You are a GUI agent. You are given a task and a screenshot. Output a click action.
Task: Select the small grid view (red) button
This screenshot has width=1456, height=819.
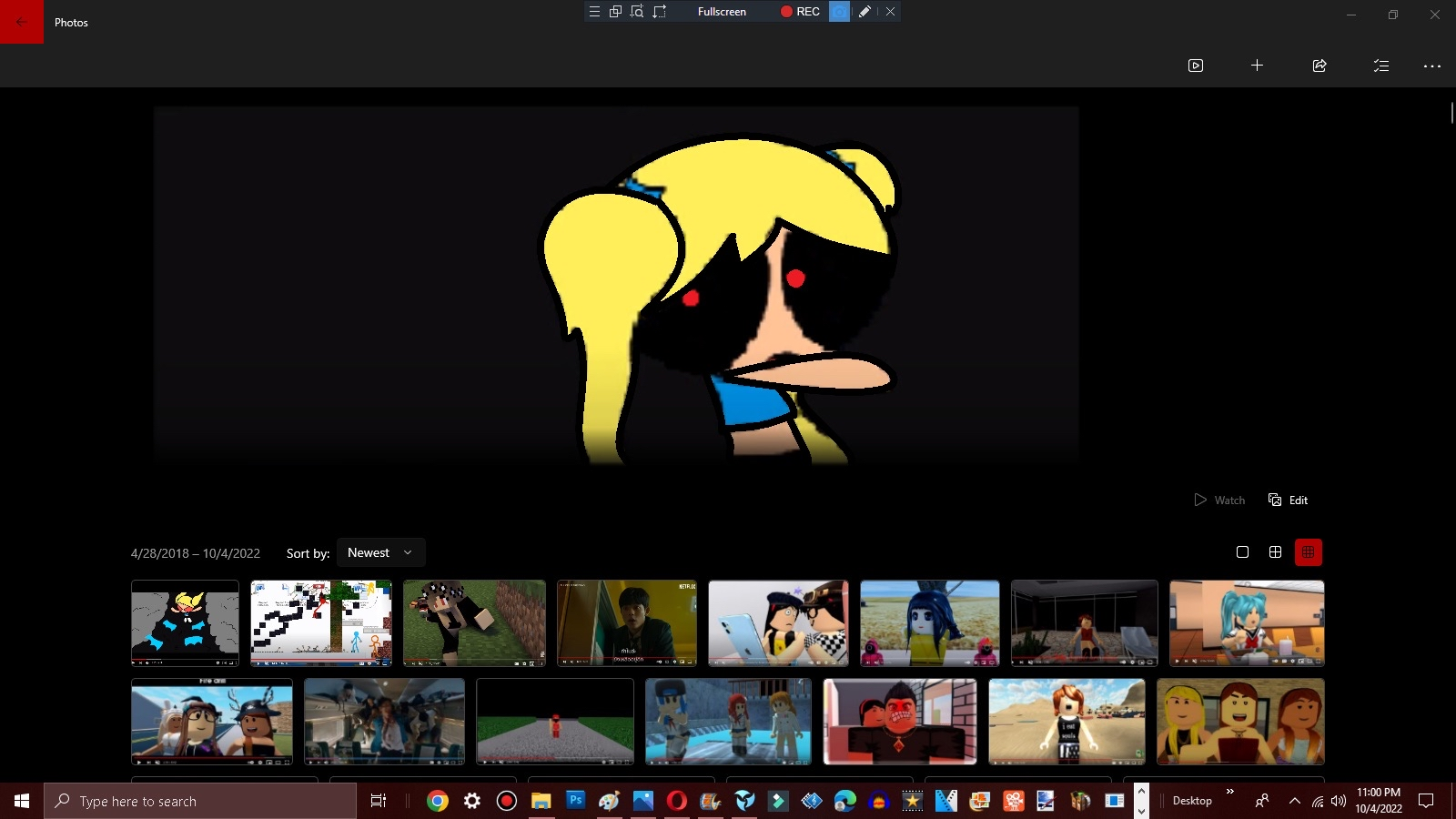tap(1308, 552)
